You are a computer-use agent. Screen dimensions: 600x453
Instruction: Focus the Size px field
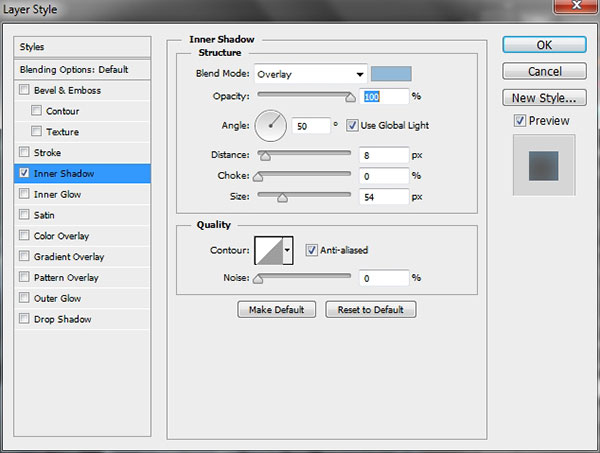point(384,197)
